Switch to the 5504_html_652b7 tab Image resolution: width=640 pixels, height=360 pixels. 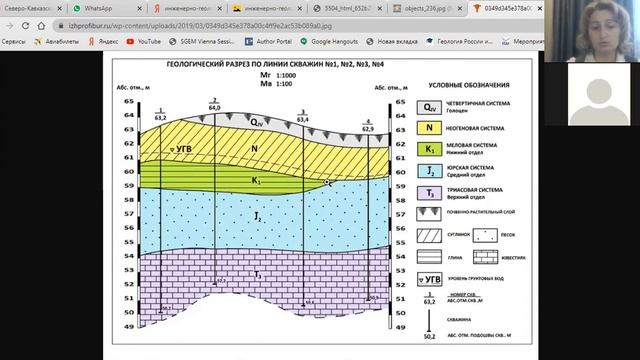point(348,8)
